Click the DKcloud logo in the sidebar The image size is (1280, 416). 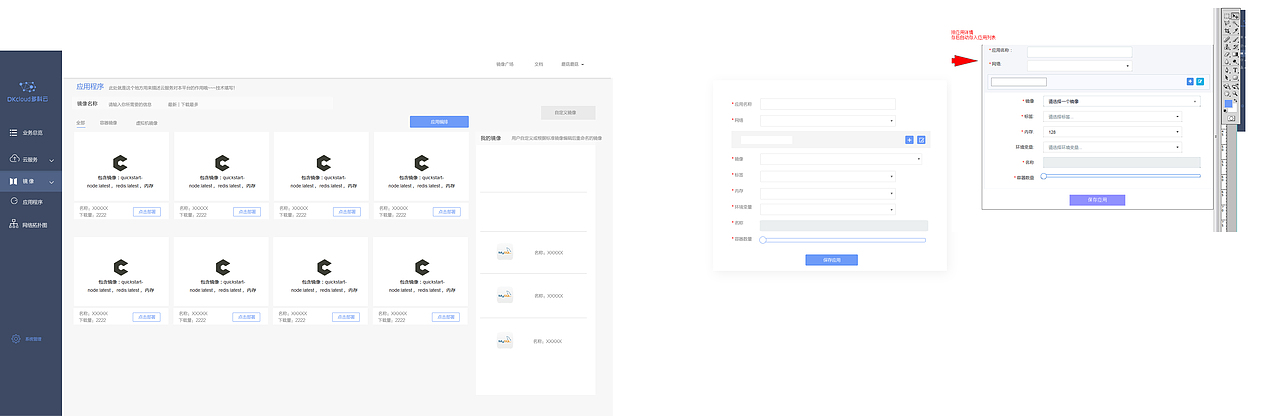[x=30, y=91]
